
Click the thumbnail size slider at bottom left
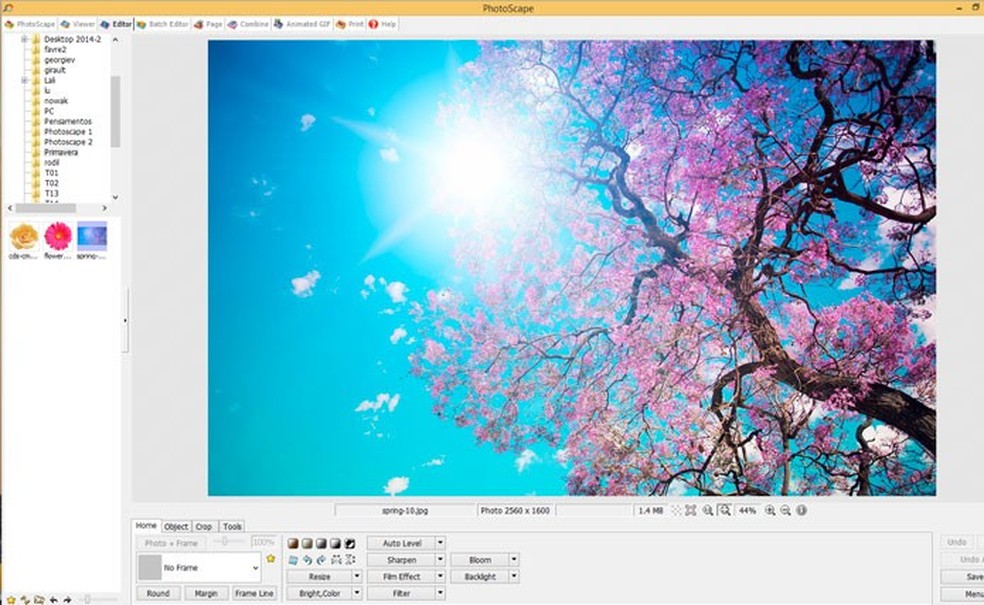tap(88, 599)
